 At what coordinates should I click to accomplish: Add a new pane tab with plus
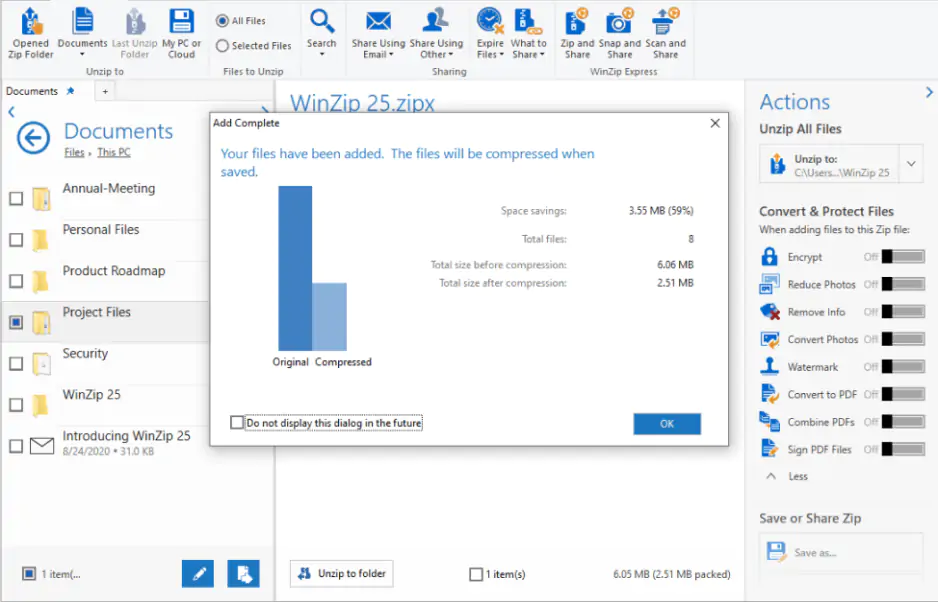point(105,92)
